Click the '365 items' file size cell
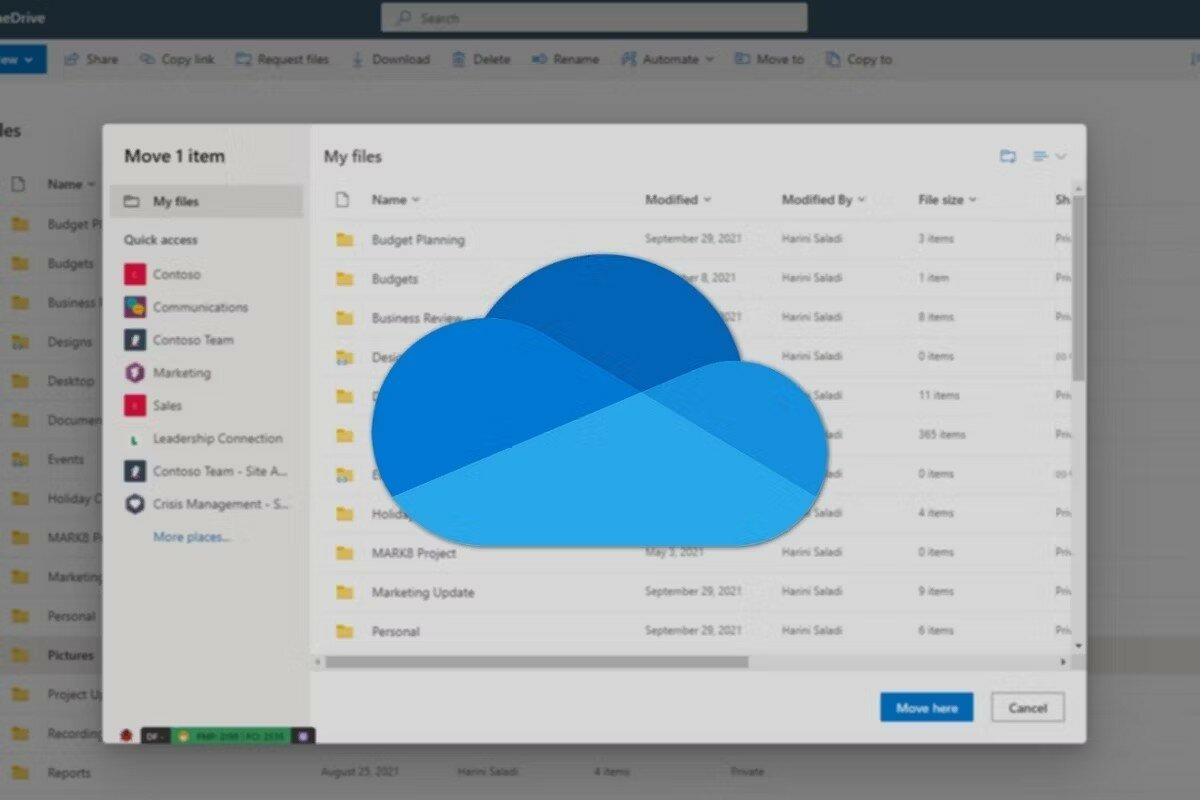This screenshot has width=1200, height=800. [942, 435]
